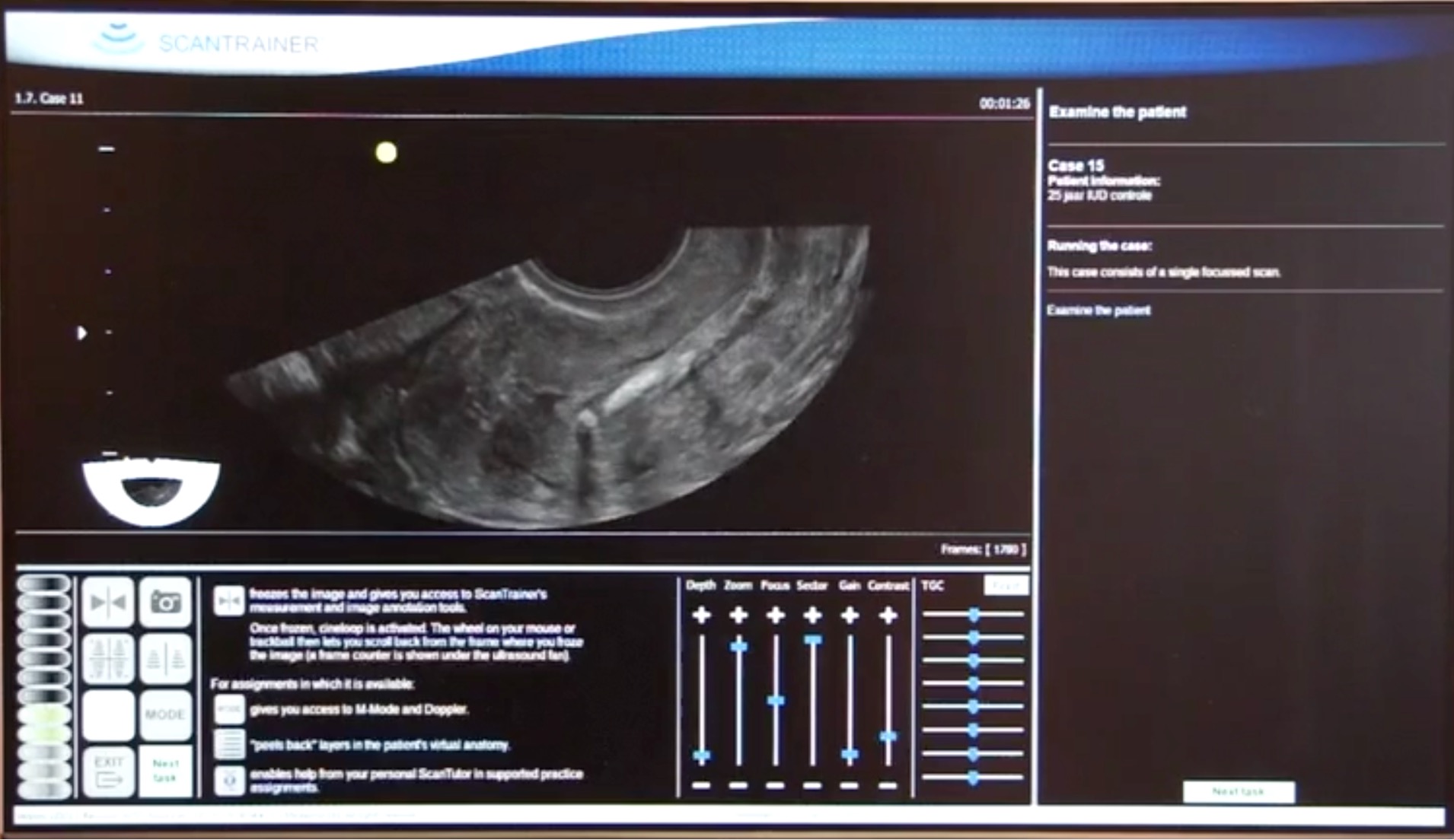Image resolution: width=1454 pixels, height=840 pixels.
Task: Click the green Next task tile in toolbar
Action: (x=165, y=770)
